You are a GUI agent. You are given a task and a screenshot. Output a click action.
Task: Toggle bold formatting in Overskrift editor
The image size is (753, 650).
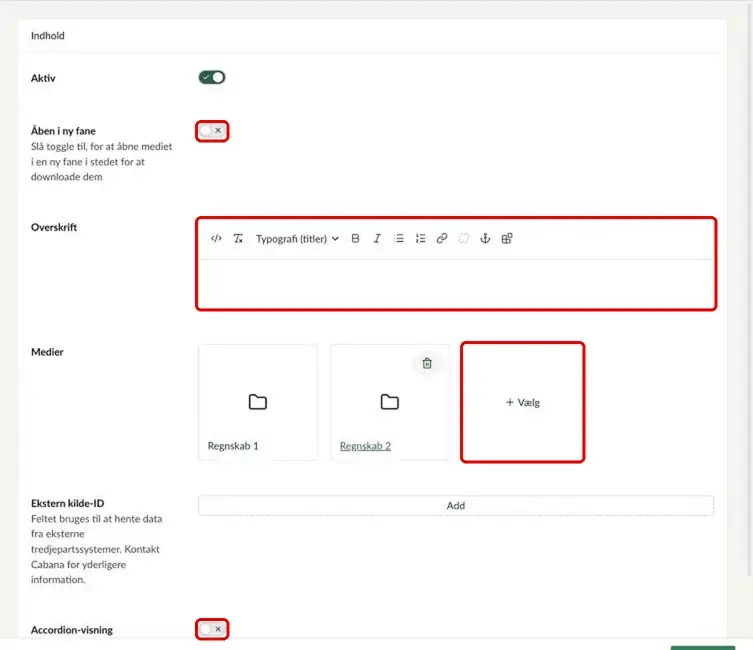(x=355, y=239)
